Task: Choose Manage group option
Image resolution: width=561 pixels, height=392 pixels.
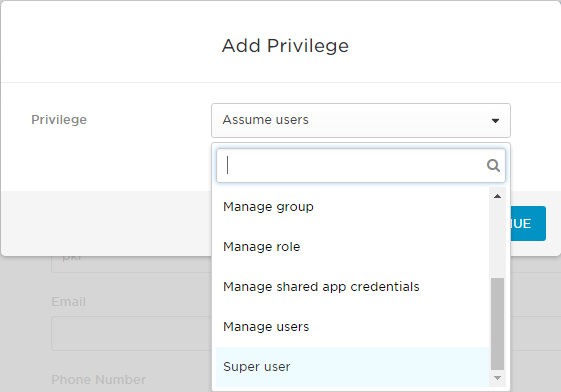Action: (352, 207)
